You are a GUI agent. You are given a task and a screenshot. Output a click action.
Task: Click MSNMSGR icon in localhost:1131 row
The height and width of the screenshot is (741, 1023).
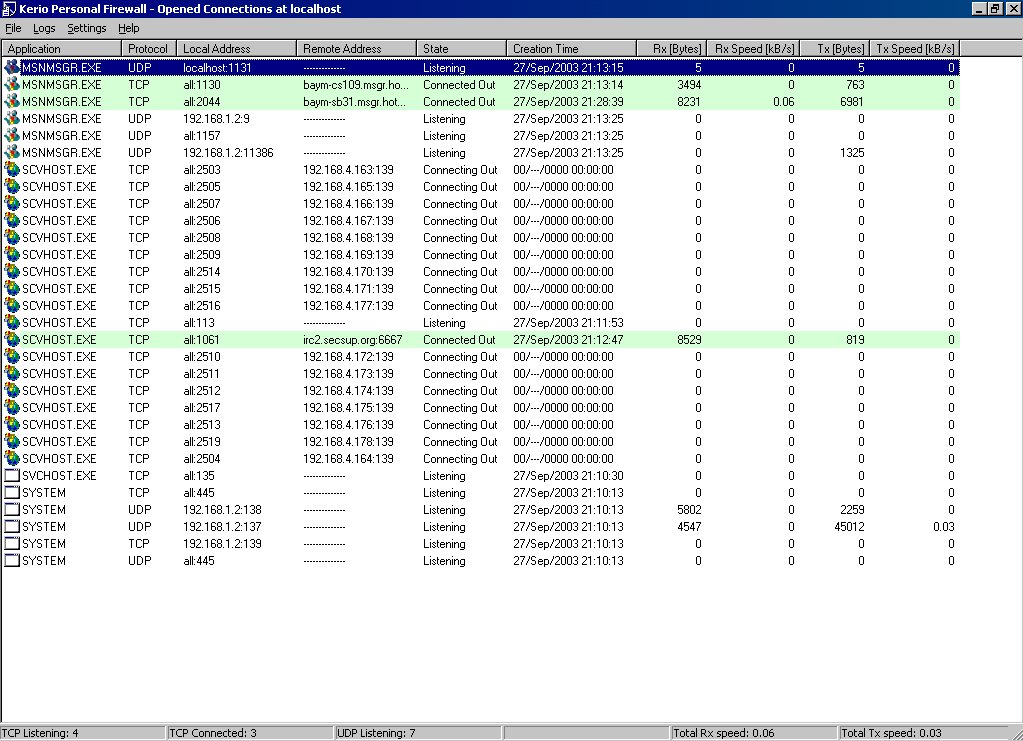click(x=12, y=68)
